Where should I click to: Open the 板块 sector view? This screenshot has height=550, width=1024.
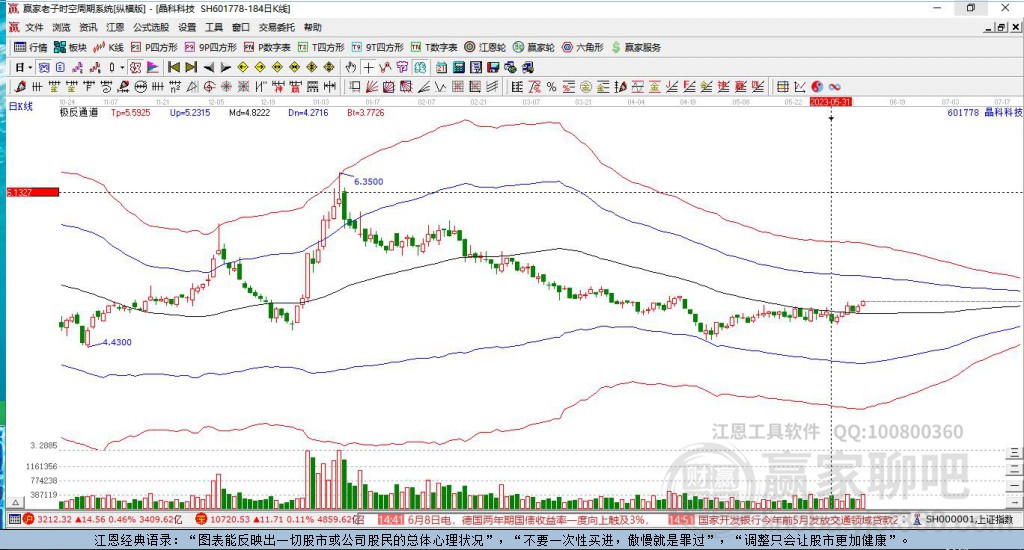pos(71,47)
